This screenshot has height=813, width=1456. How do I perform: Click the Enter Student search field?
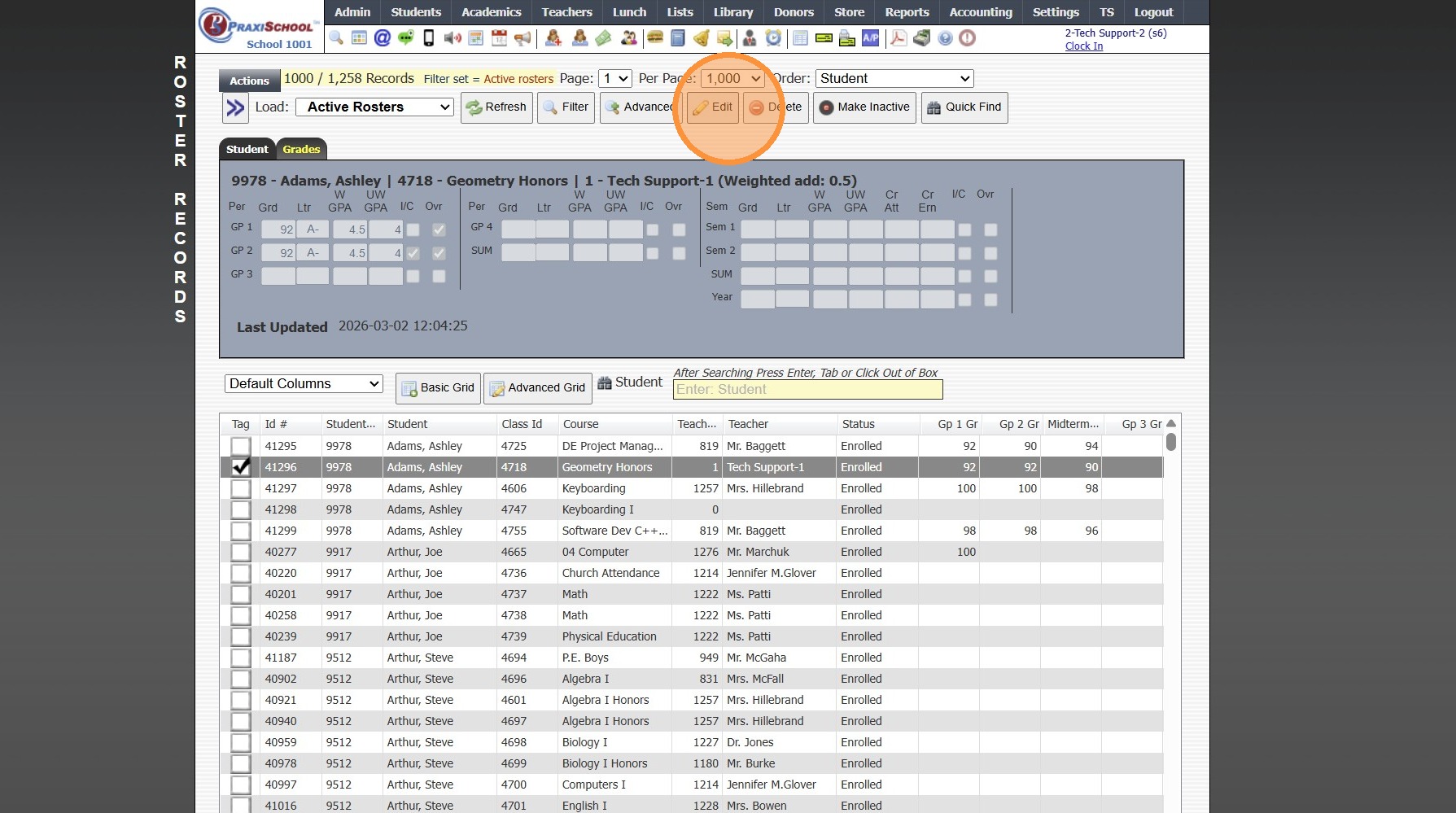[807, 390]
